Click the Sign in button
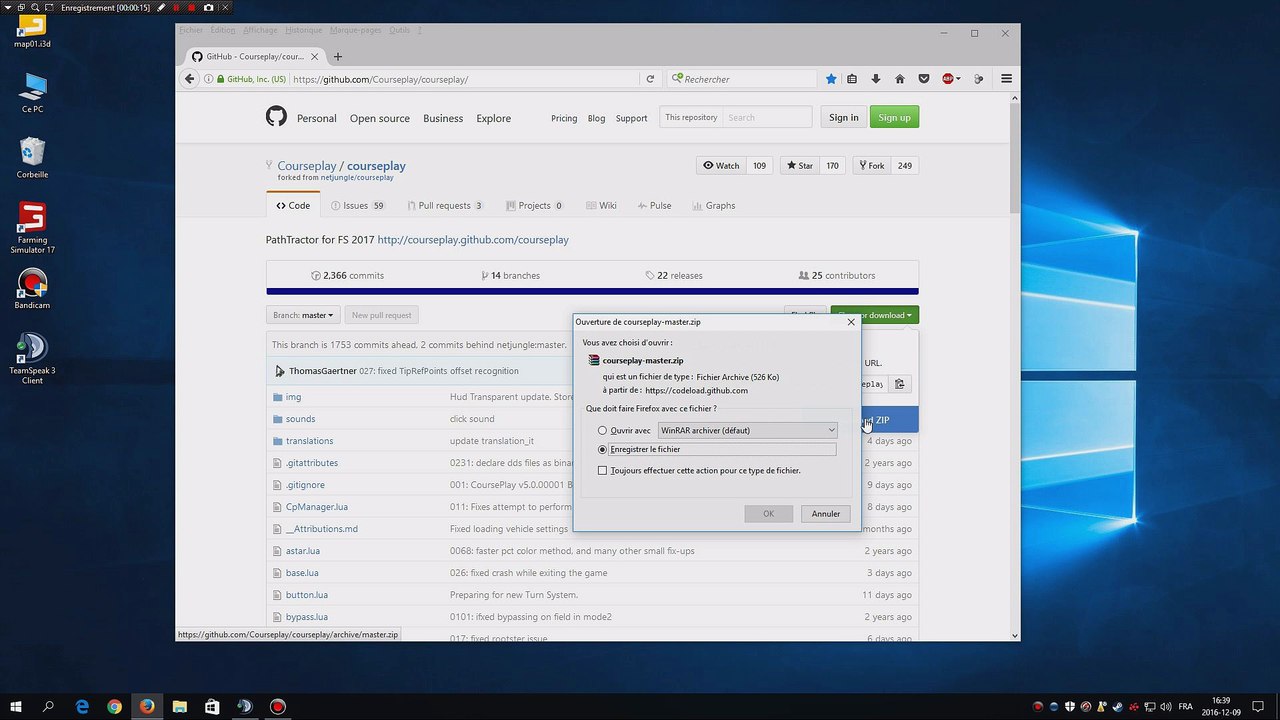Screen dimensions: 1280x720 pos(843,117)
